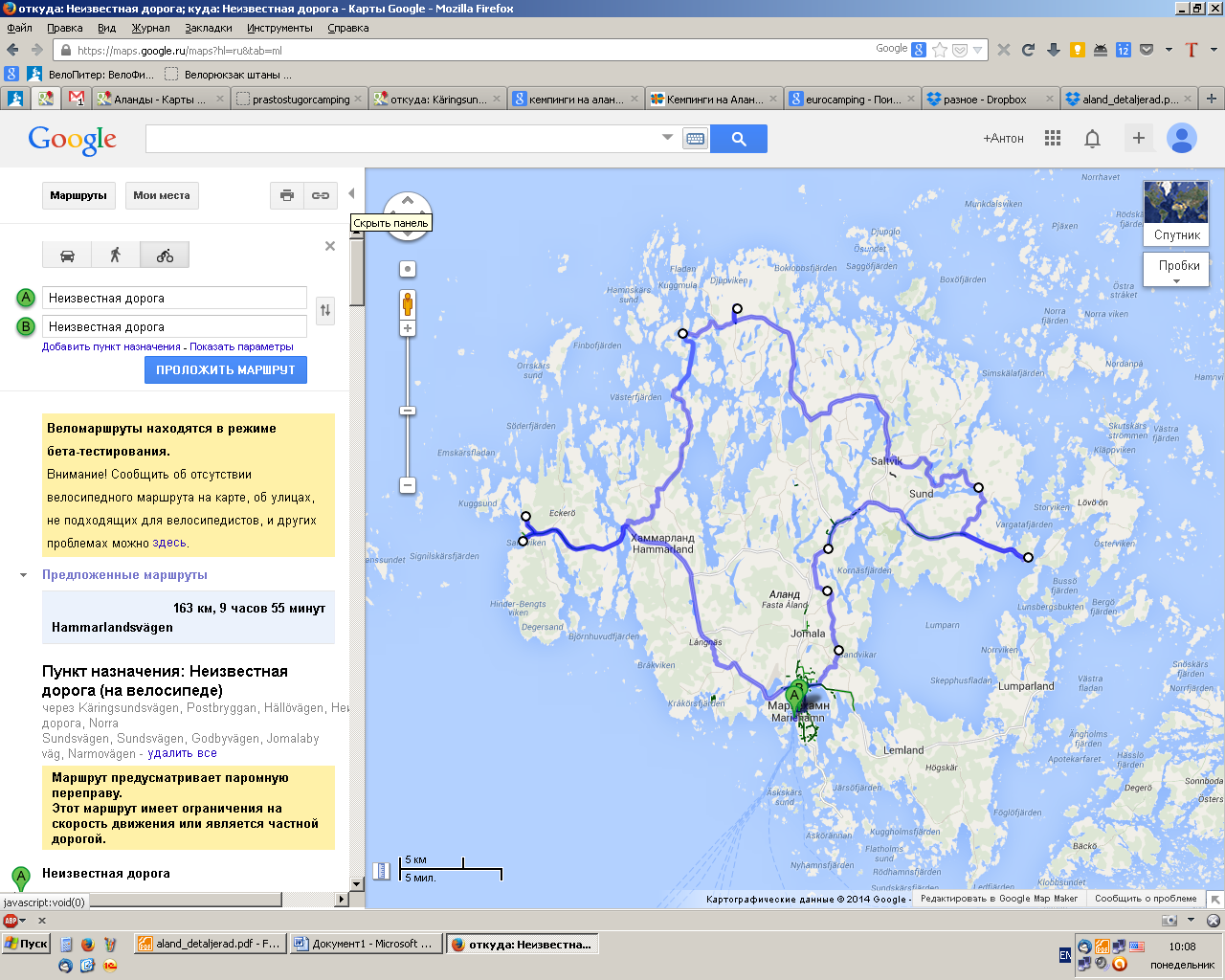
Task: Swap start and destination points
Action: pyautogui.click(x=325, y=310)
